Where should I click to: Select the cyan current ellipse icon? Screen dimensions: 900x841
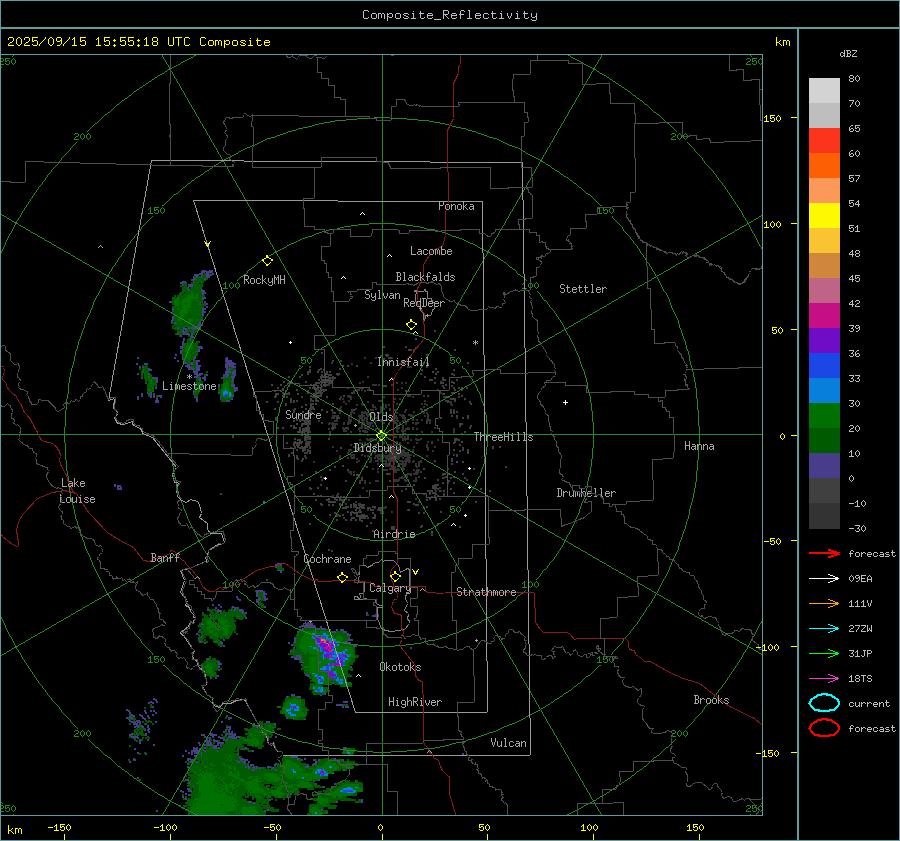(824, 703)
